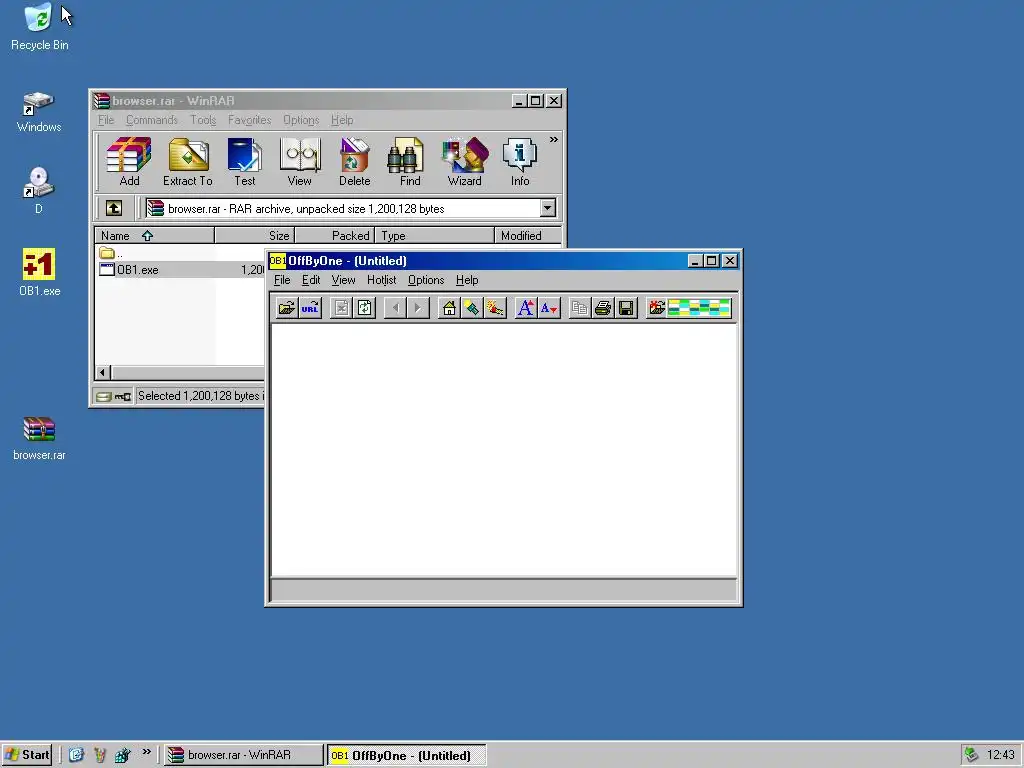The height and width of the screenshot is (768, 1024).
Task: Click the system tray icon beside the clock
Action: (972, 755)
